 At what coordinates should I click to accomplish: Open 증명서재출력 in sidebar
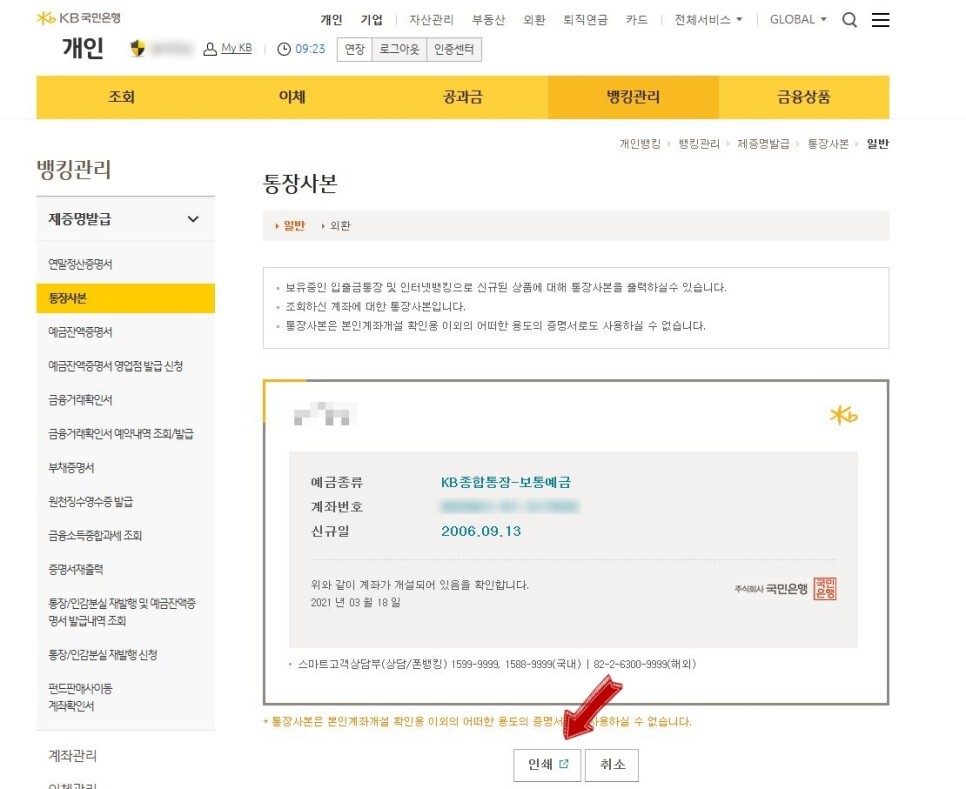click(76, 569)
